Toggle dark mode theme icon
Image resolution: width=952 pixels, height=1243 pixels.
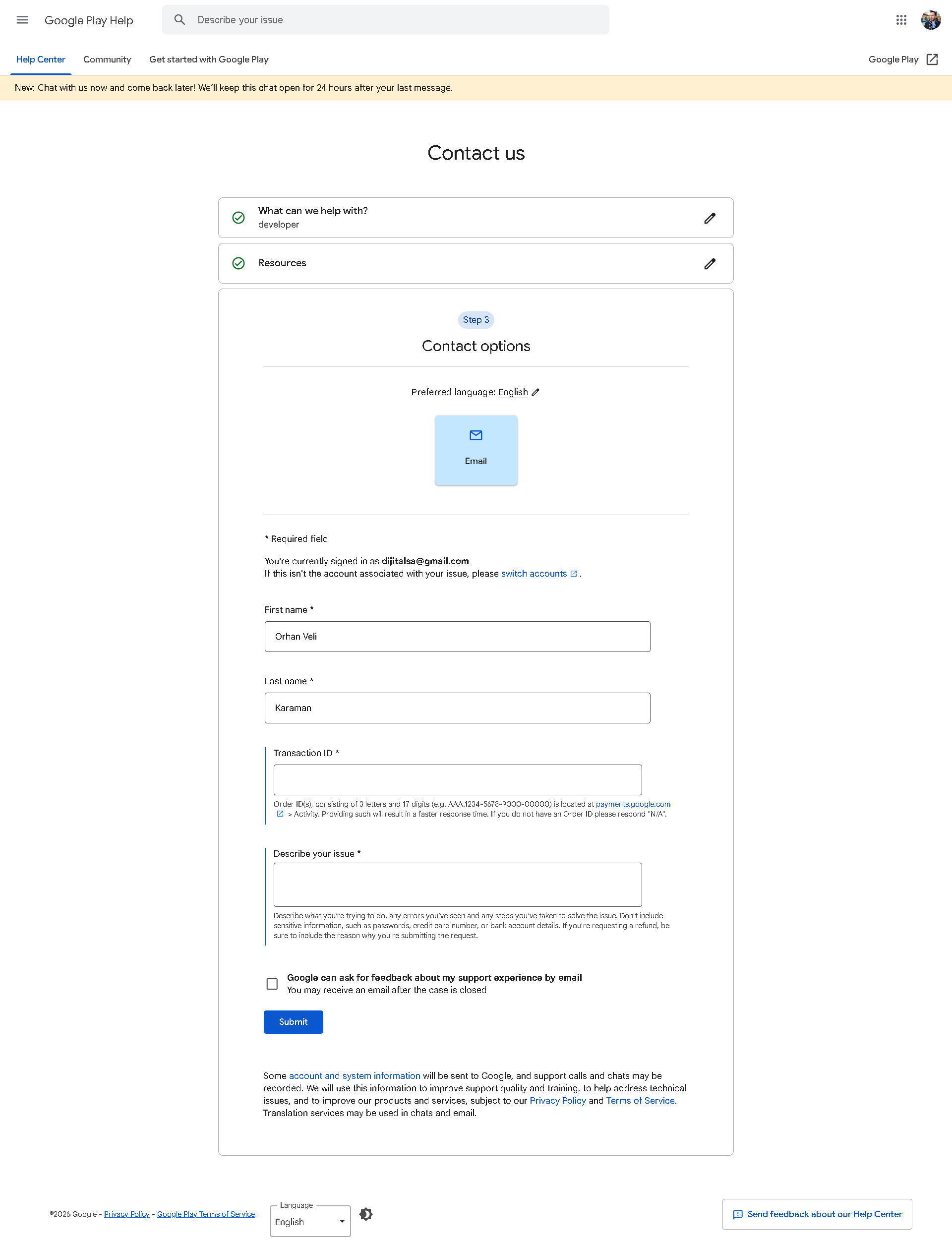pyautogui.click(x=366, y=1214)
